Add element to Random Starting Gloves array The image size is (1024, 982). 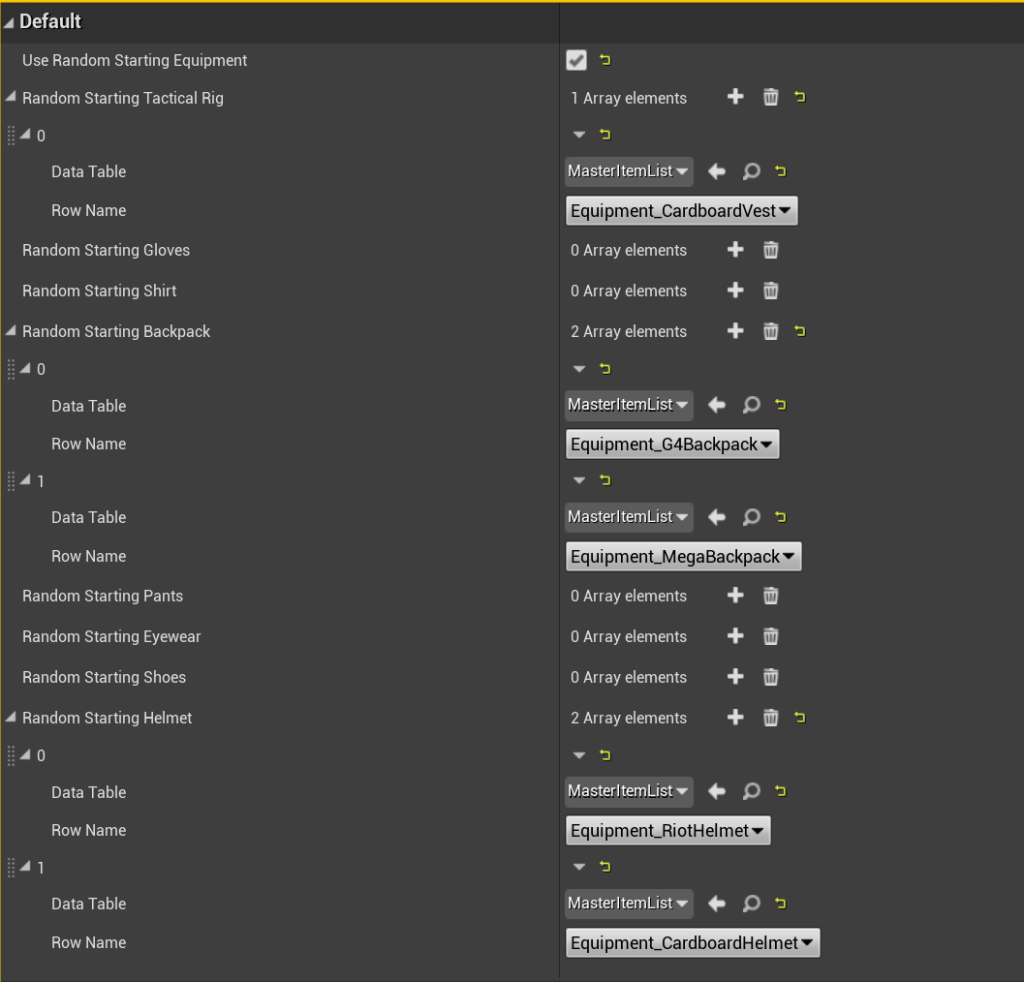pos(735,250)
